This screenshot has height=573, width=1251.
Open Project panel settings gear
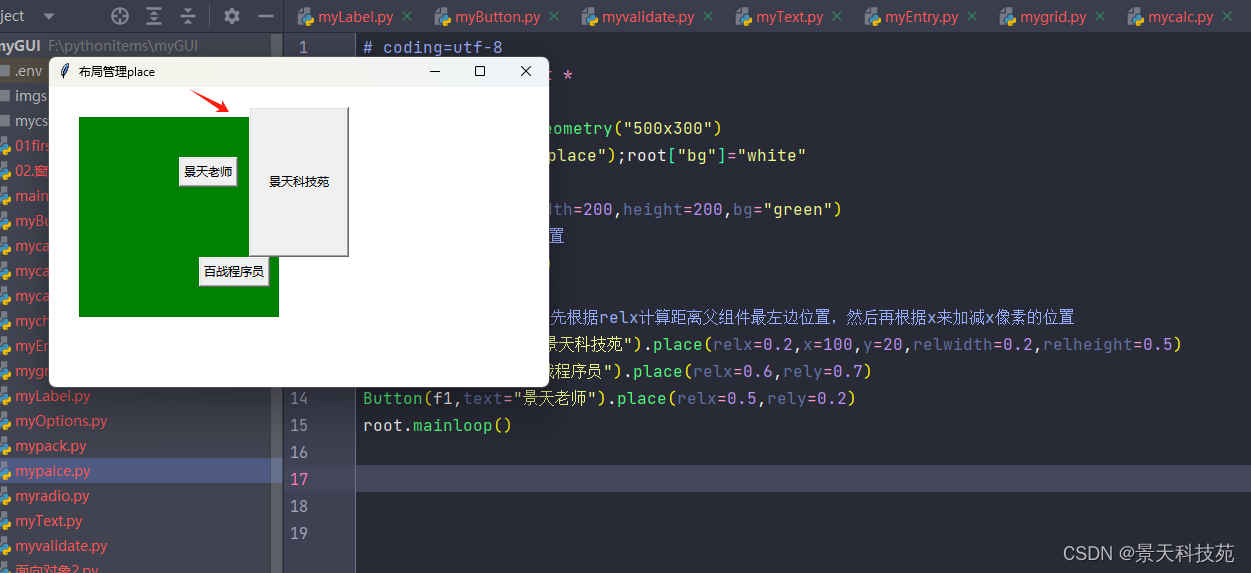[x=232, y=16]
